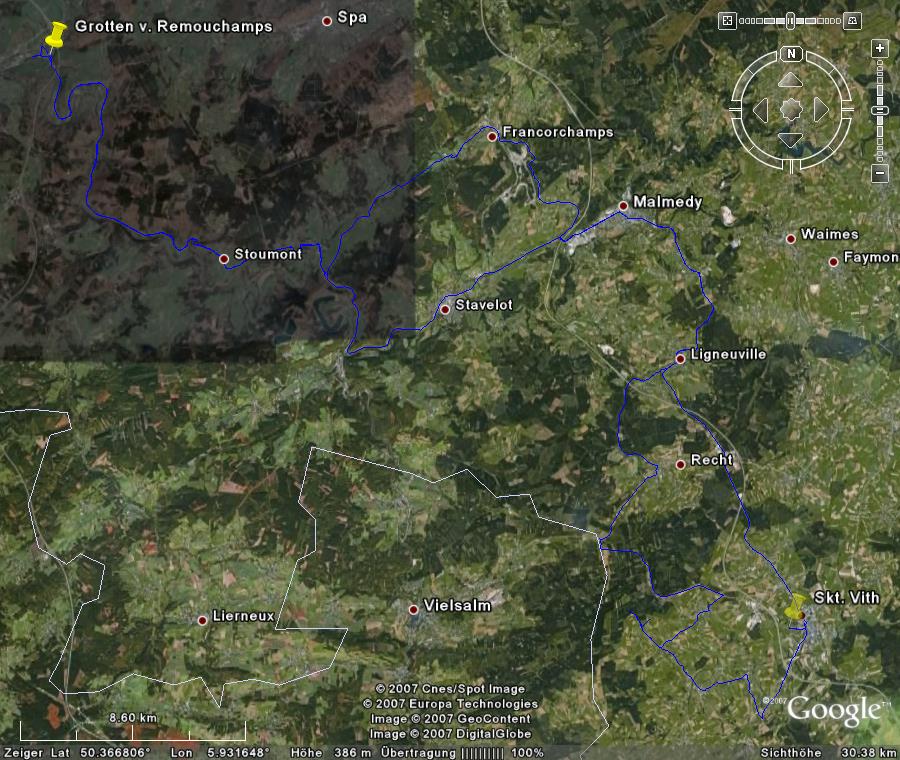Reset the view with the N north button
The height and width of the screenshot is (760, 900).
pos(791,54)
